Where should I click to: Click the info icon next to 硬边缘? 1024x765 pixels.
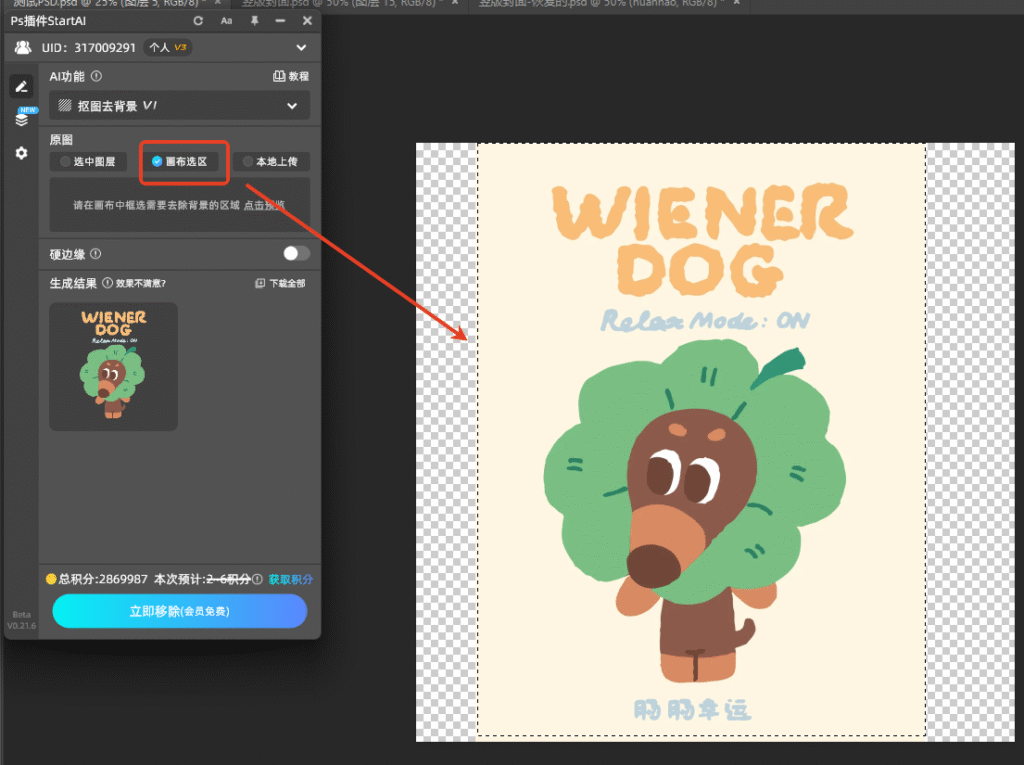96,254
